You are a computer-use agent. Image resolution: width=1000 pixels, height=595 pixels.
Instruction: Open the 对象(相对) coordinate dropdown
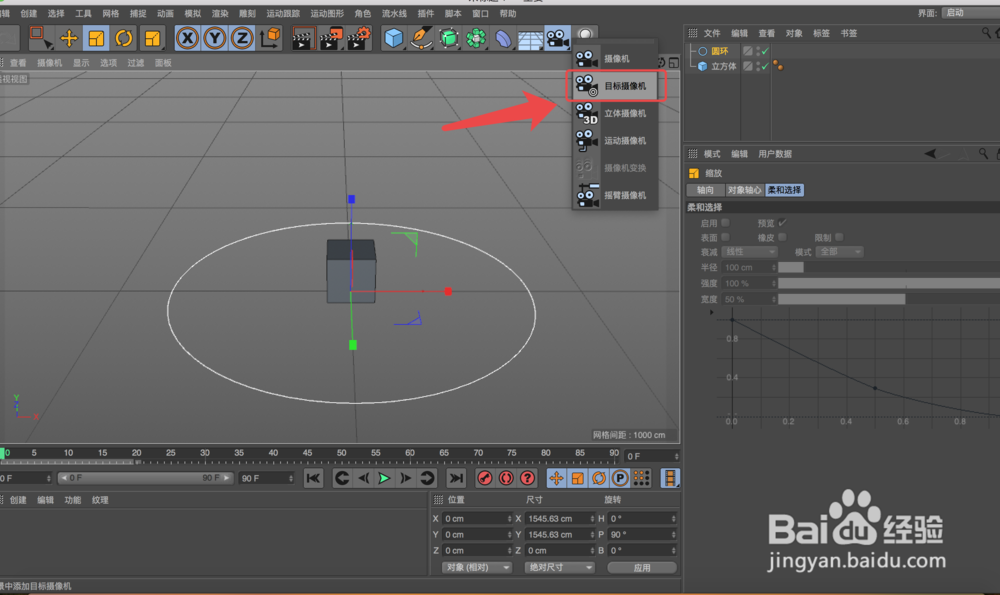point(477,567)
